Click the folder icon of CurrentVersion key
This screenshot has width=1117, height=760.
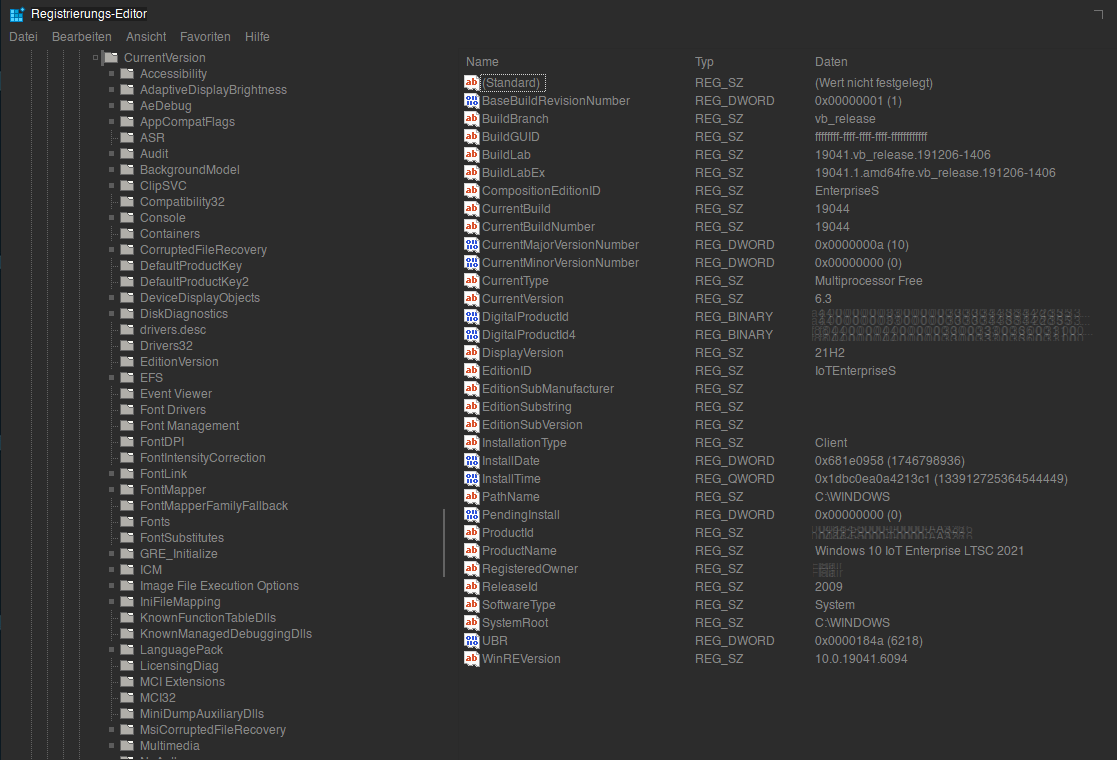[111, 57]
